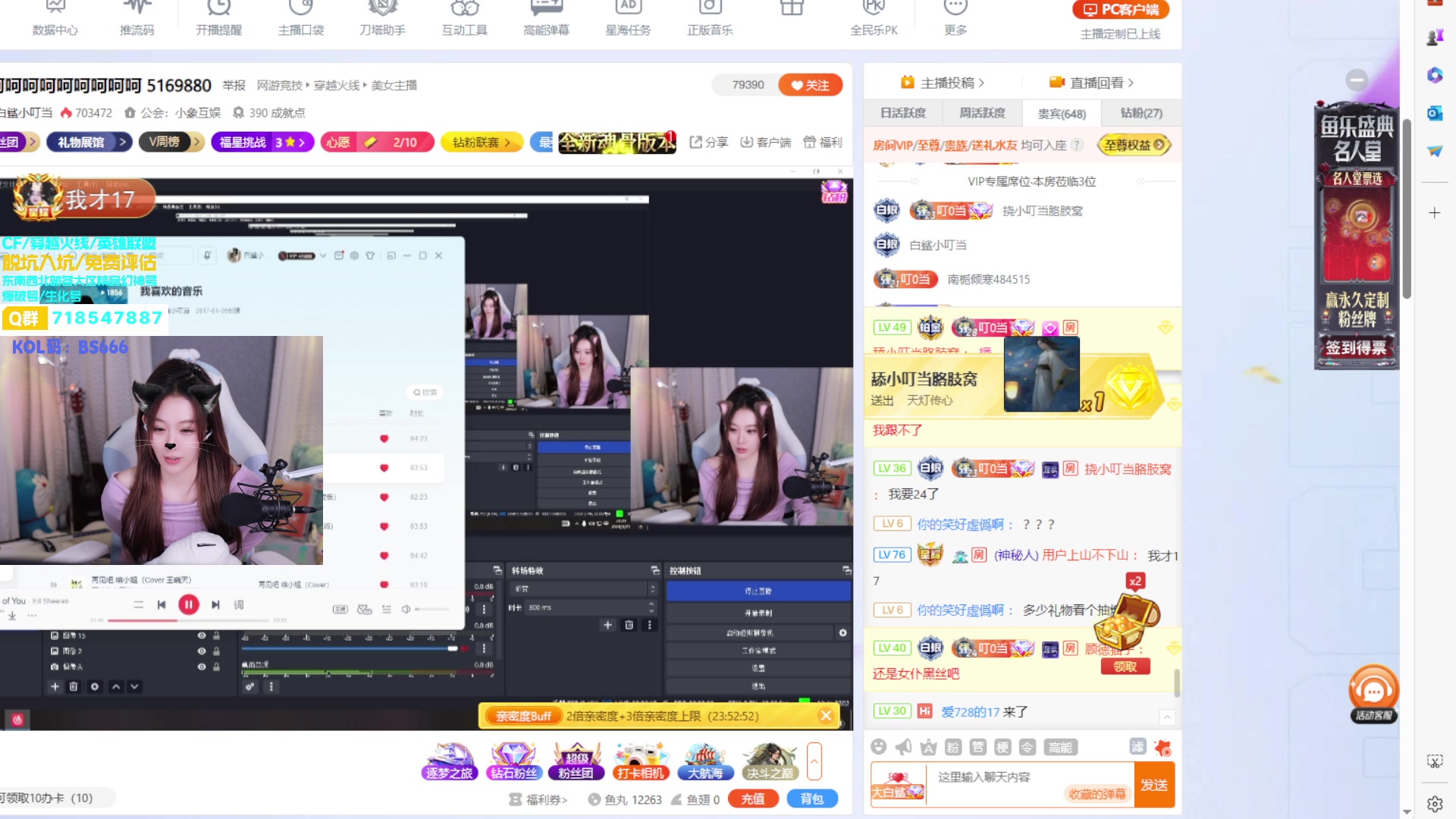1456x819 pixels.
Task: Click the 关注 follow button
Action: 810,85
